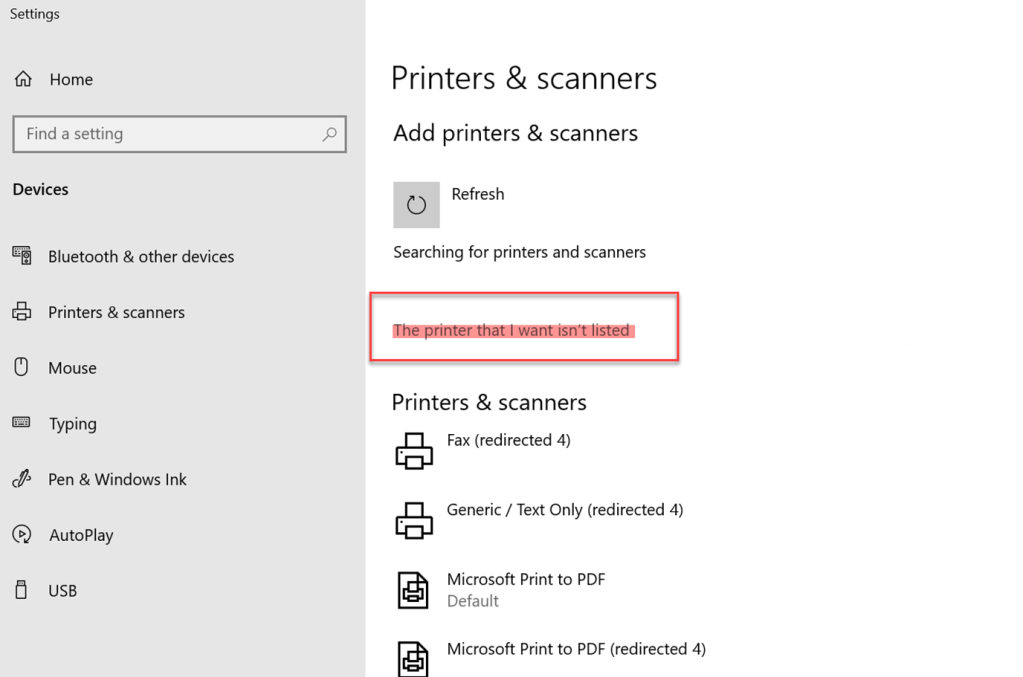Go to Bluetooth & other devices page
Image resolution: width=1023 pixels, height=677 pixels.
[x=141, y=257]
